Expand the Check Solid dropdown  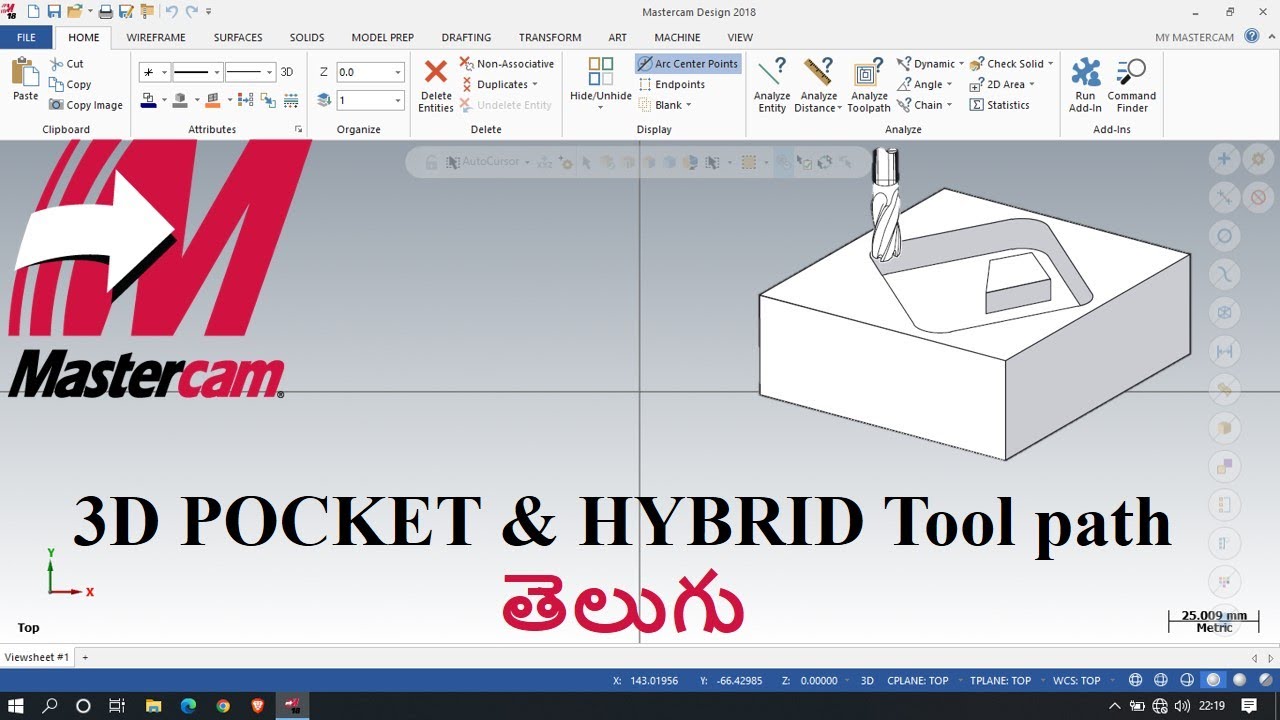click(1050, 64)
